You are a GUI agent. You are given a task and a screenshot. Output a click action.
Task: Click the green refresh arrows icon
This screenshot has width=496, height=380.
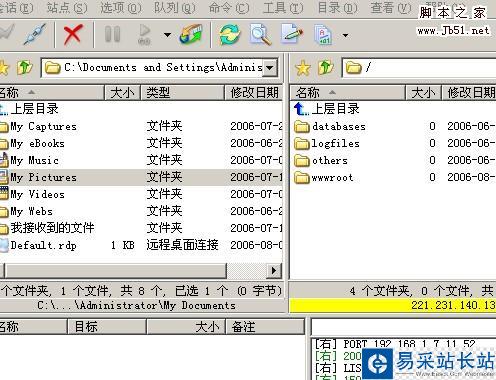pyautogui.click(x=230, y=34)
